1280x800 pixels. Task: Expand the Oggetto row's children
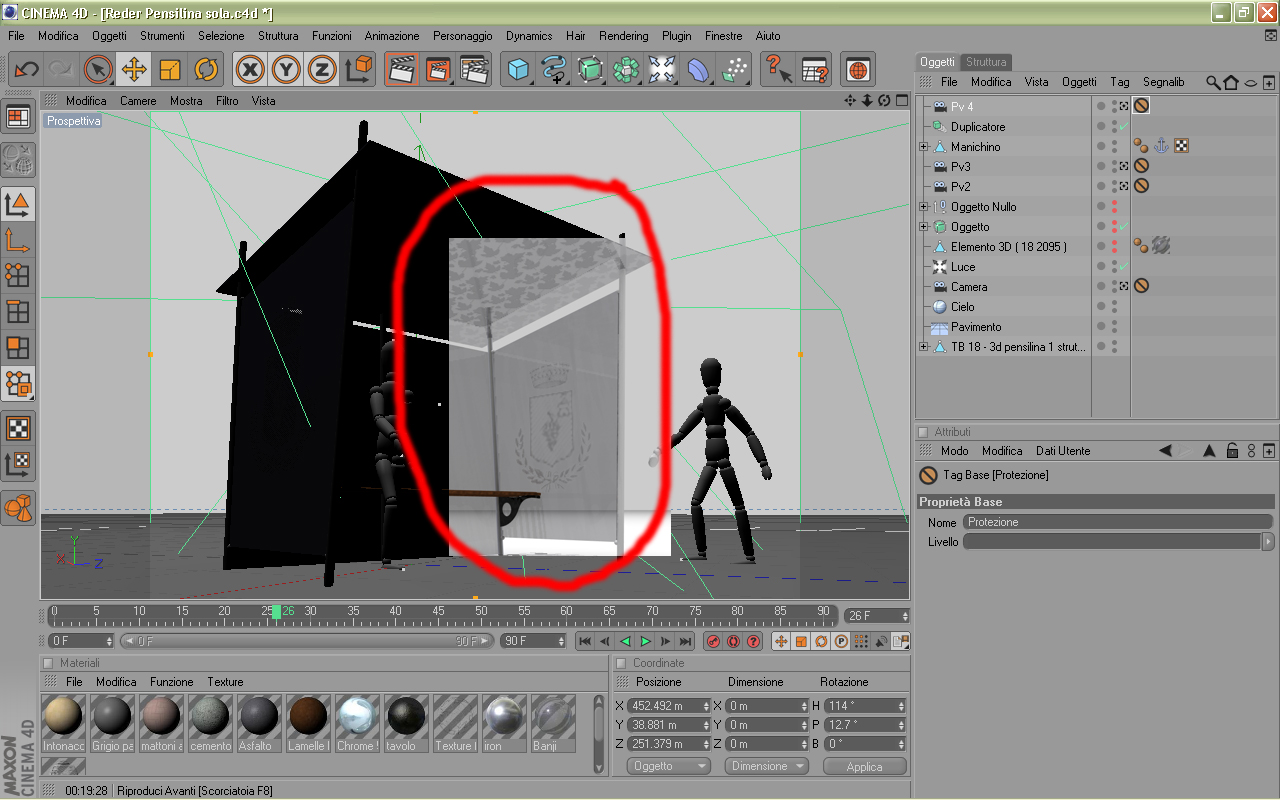click(x=924, y=227)
